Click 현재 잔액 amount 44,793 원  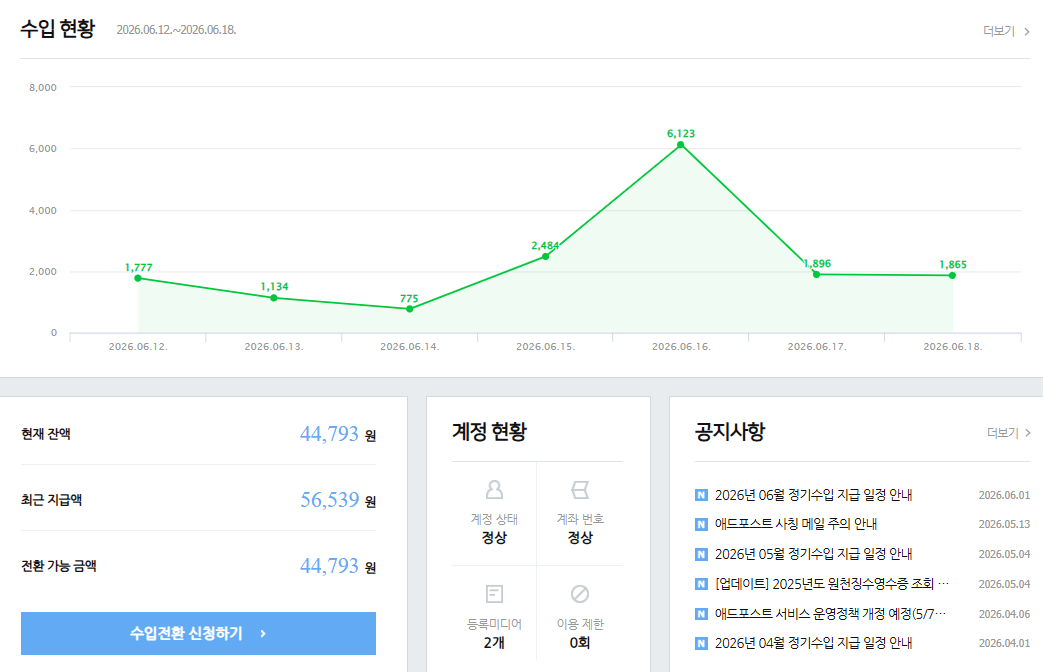click(x=338, y=434)
